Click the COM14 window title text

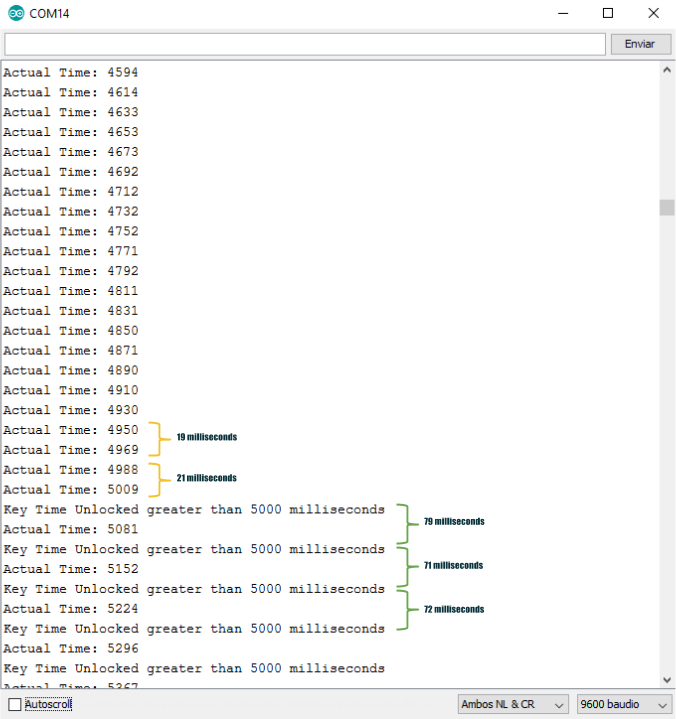click(x=49, y=14)
